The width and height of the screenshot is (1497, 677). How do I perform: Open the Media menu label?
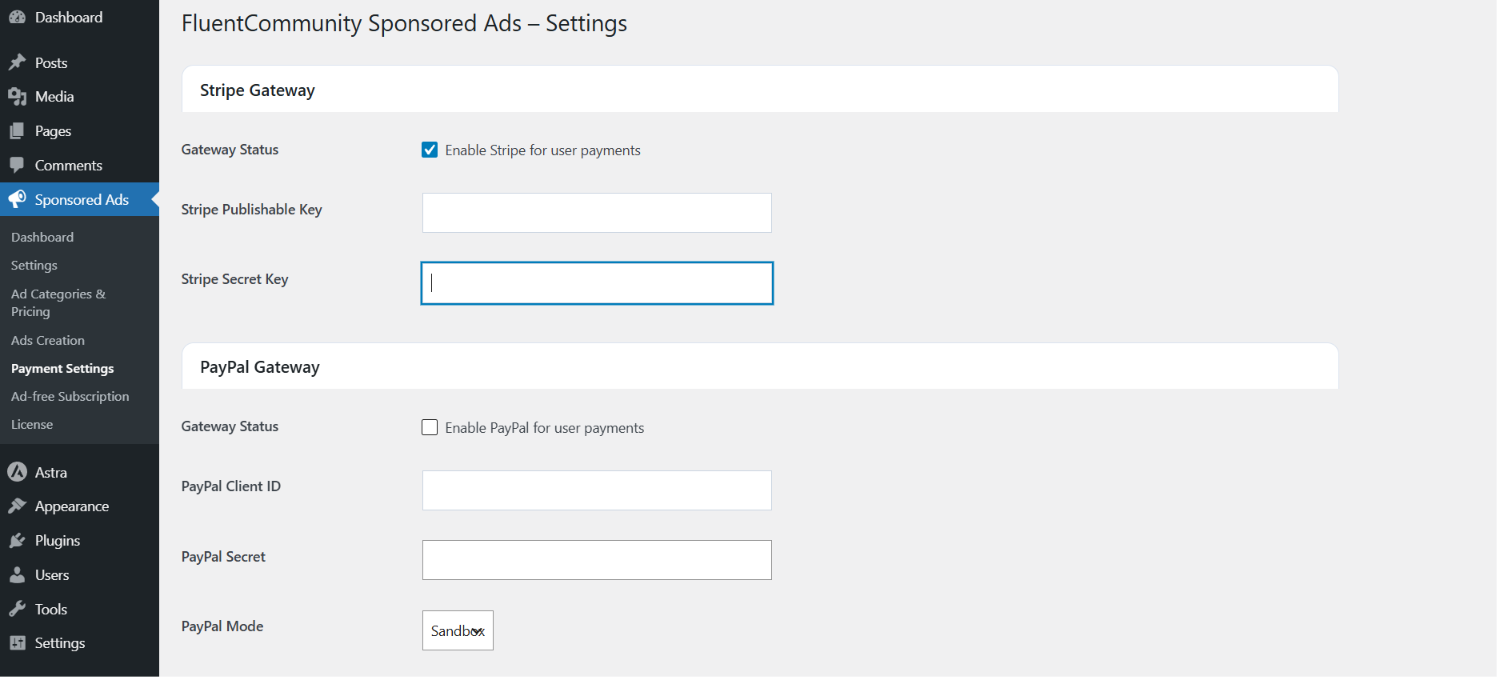55,97
